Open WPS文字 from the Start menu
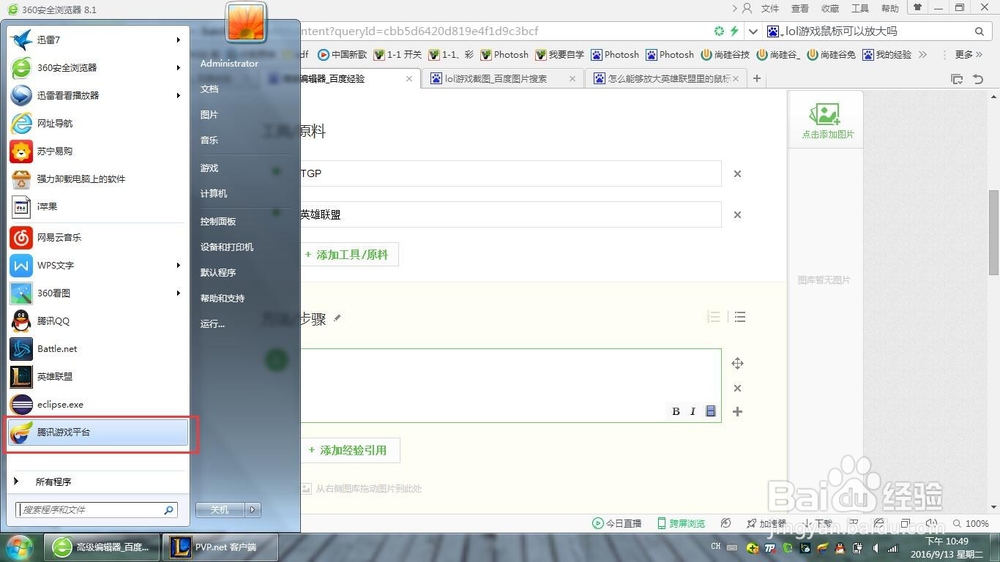This screenshot has width=1000, height=562. (97, 265)
